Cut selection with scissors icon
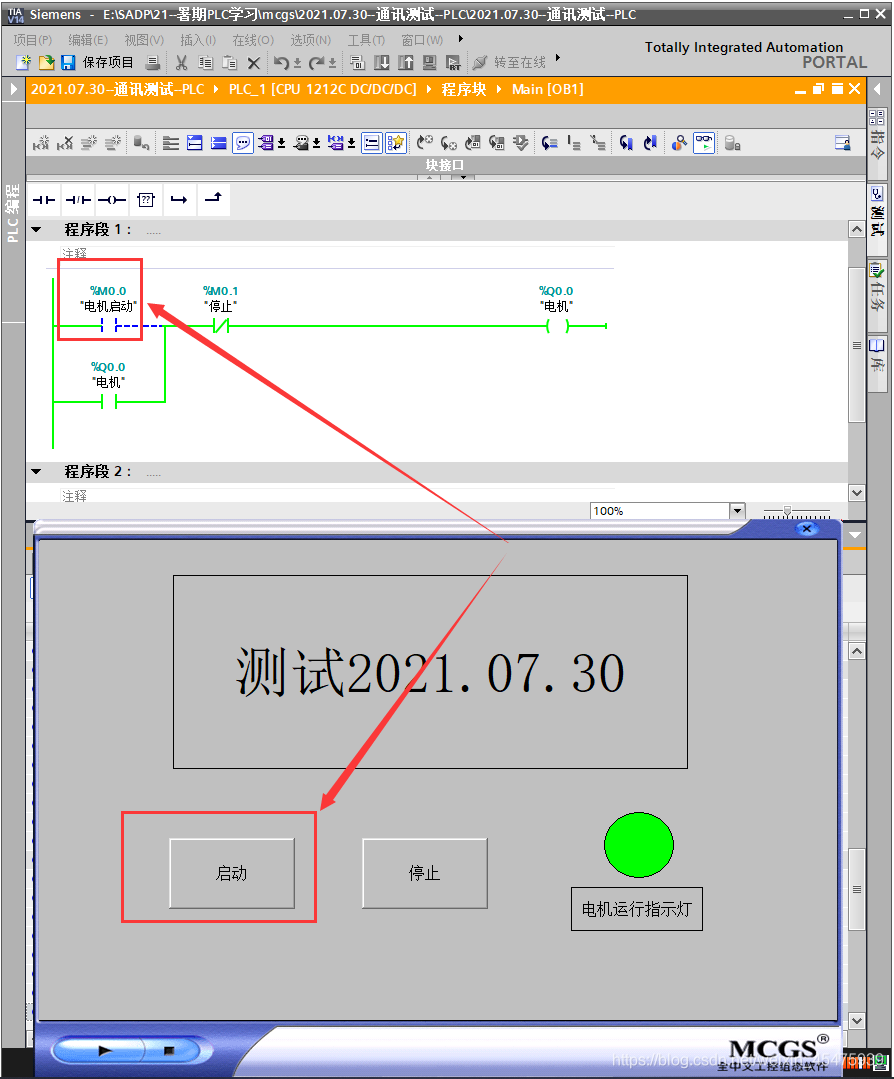894x1079 pixels. 182,63
